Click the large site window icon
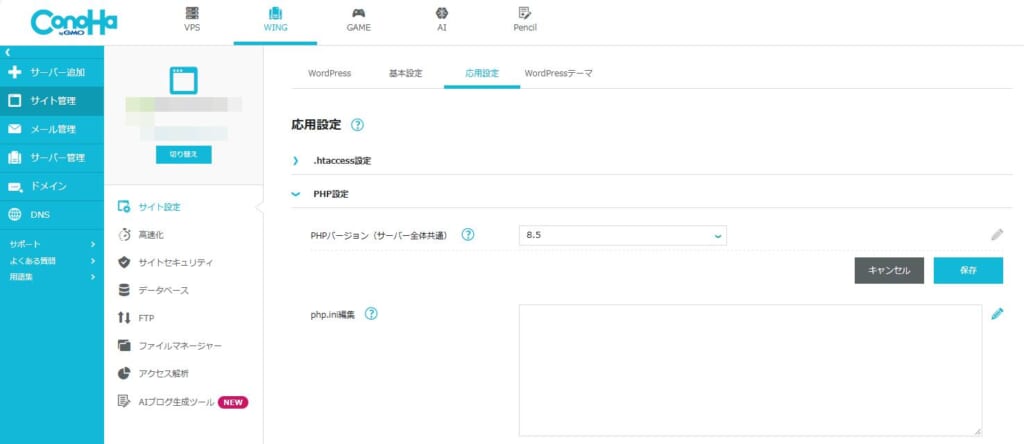Screen dimensions: 1024x444 (x=184, y=80)
